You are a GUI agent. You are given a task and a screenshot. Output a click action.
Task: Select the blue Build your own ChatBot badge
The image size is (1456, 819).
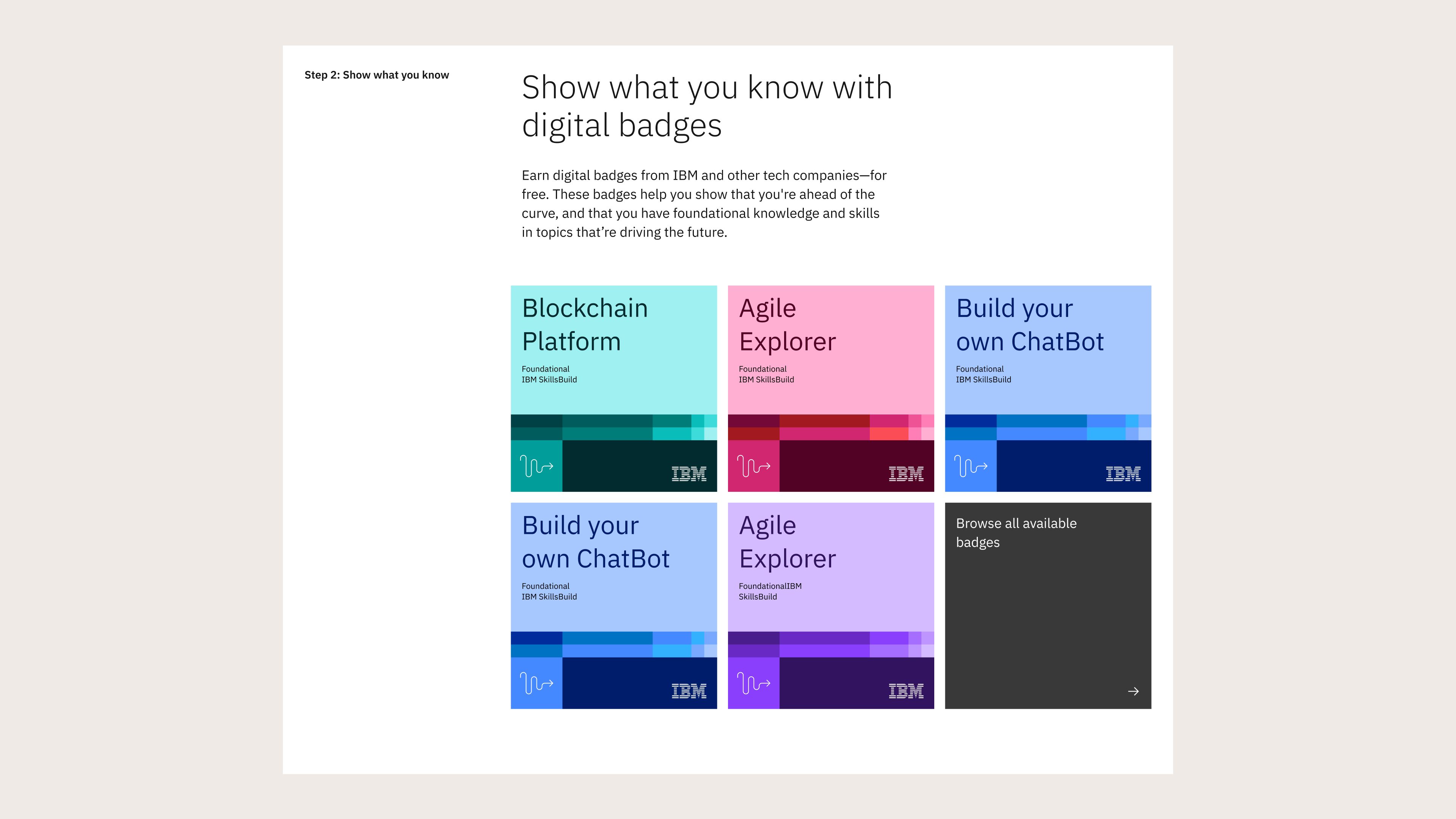tap(1047, 350)
